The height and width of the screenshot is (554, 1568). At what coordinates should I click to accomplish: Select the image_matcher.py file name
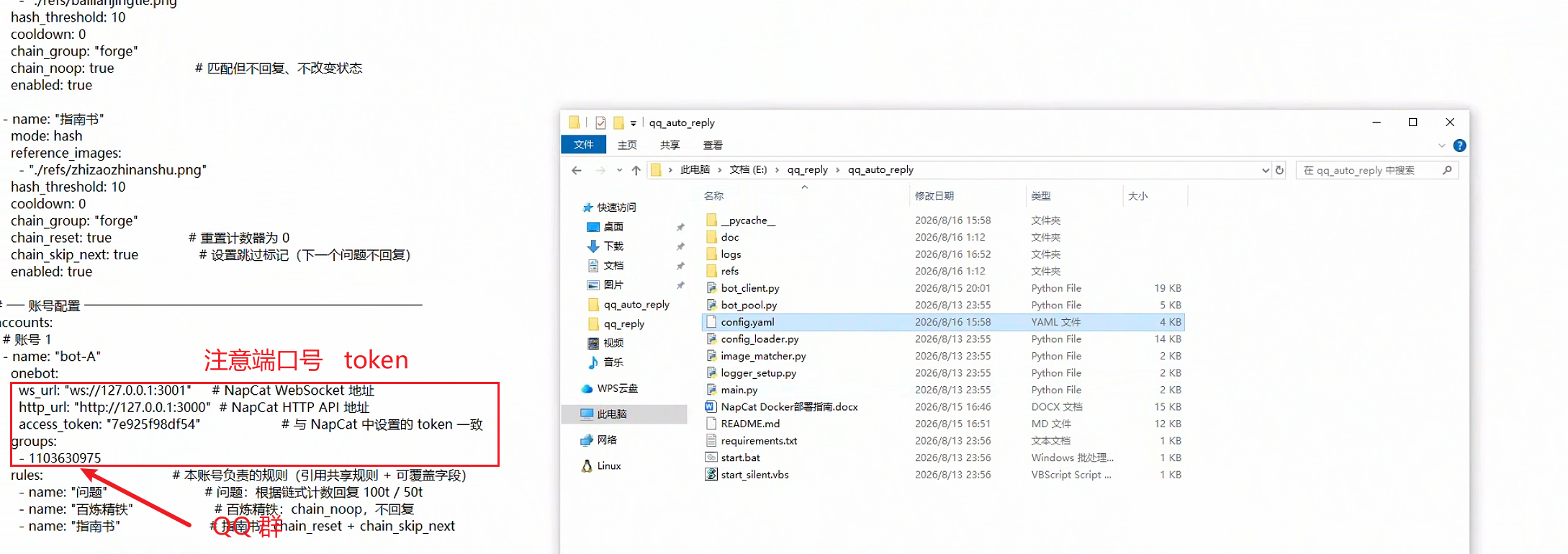[763, 356]
